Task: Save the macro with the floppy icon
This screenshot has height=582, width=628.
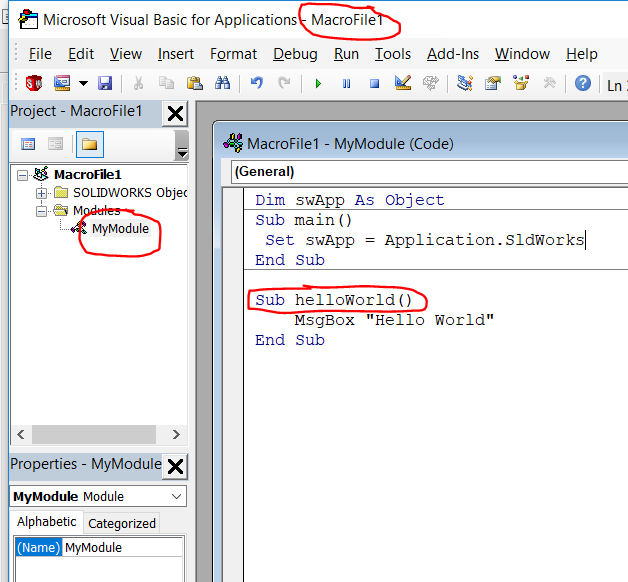Action: 105,83
